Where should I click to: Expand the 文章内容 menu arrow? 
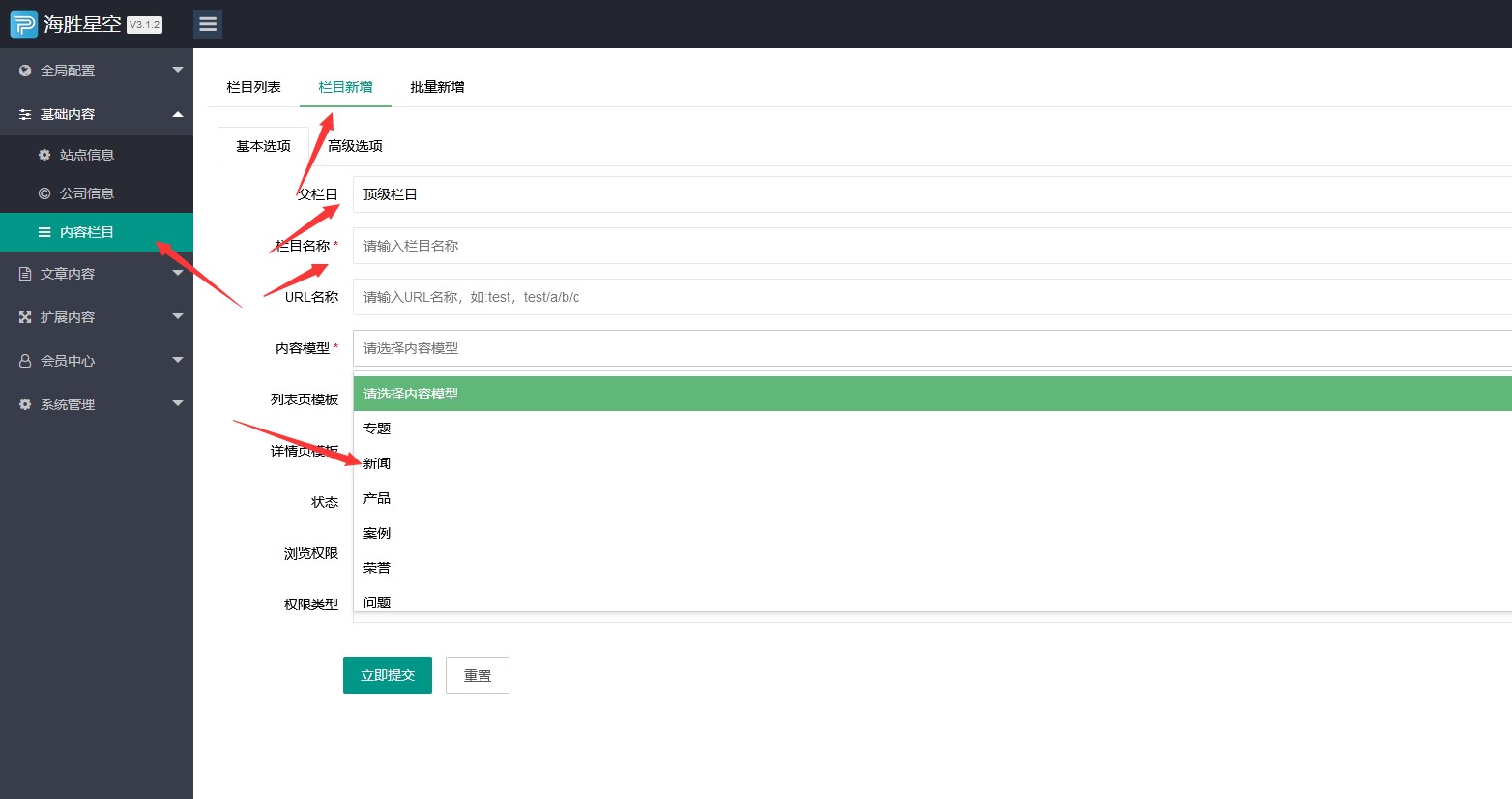click(178, 273)
